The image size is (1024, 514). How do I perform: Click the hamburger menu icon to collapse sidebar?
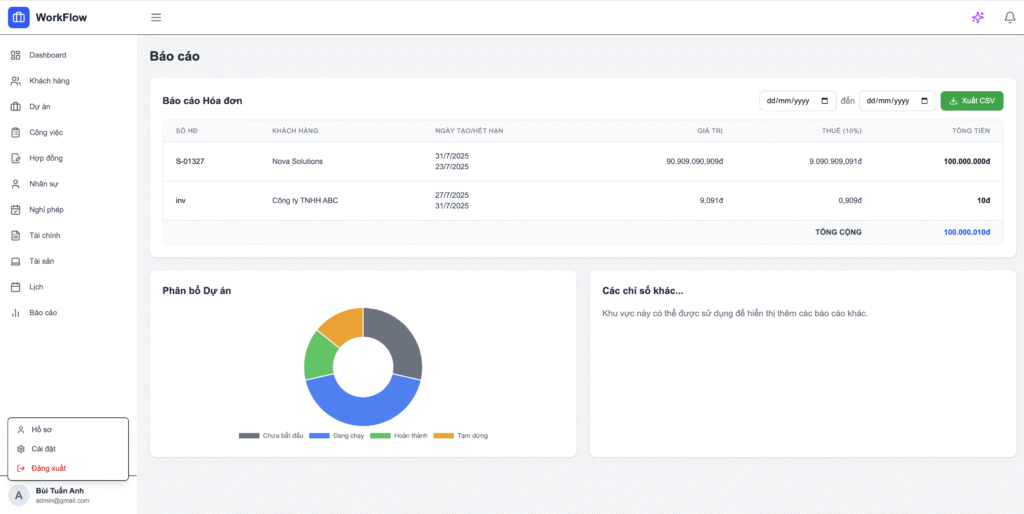(155, 17)
